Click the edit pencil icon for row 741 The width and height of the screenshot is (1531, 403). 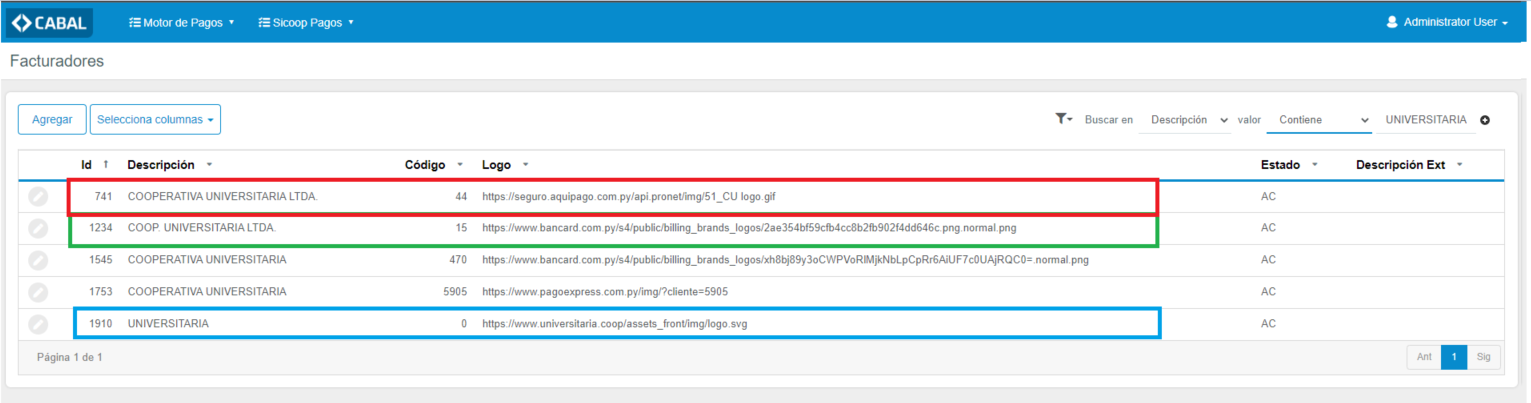pyautogui.click(x=38, y=197)
